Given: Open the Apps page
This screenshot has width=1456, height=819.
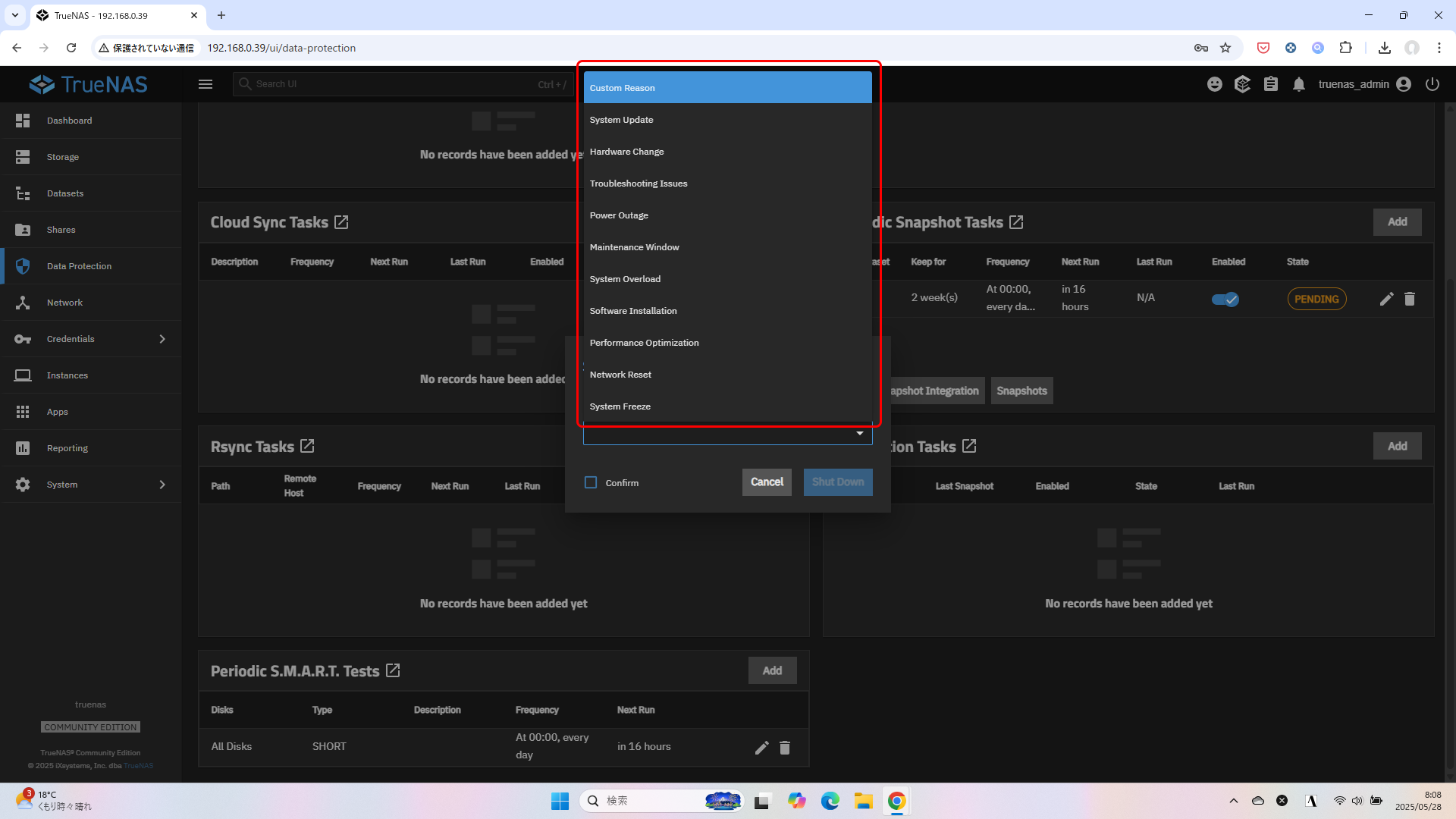Looking at the screenshot, I should (91, 412).
